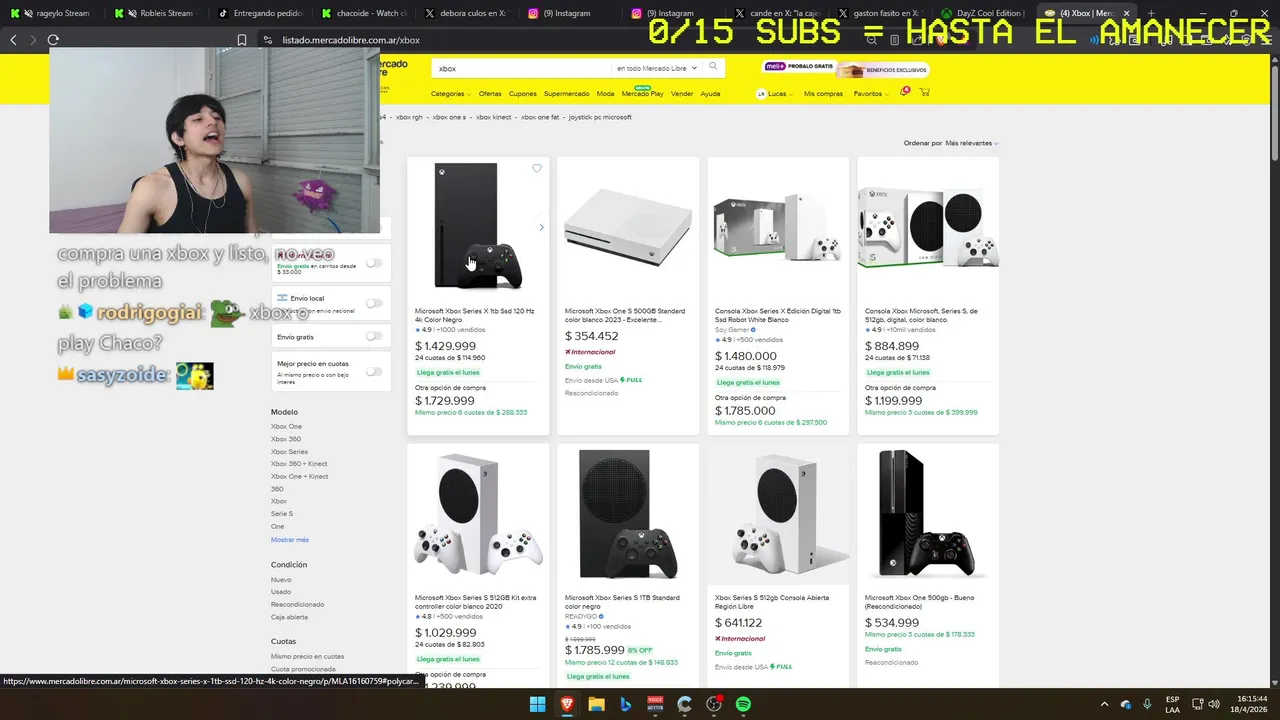
Task: Open Mercado Play navigation link
Action: point(642,94)
